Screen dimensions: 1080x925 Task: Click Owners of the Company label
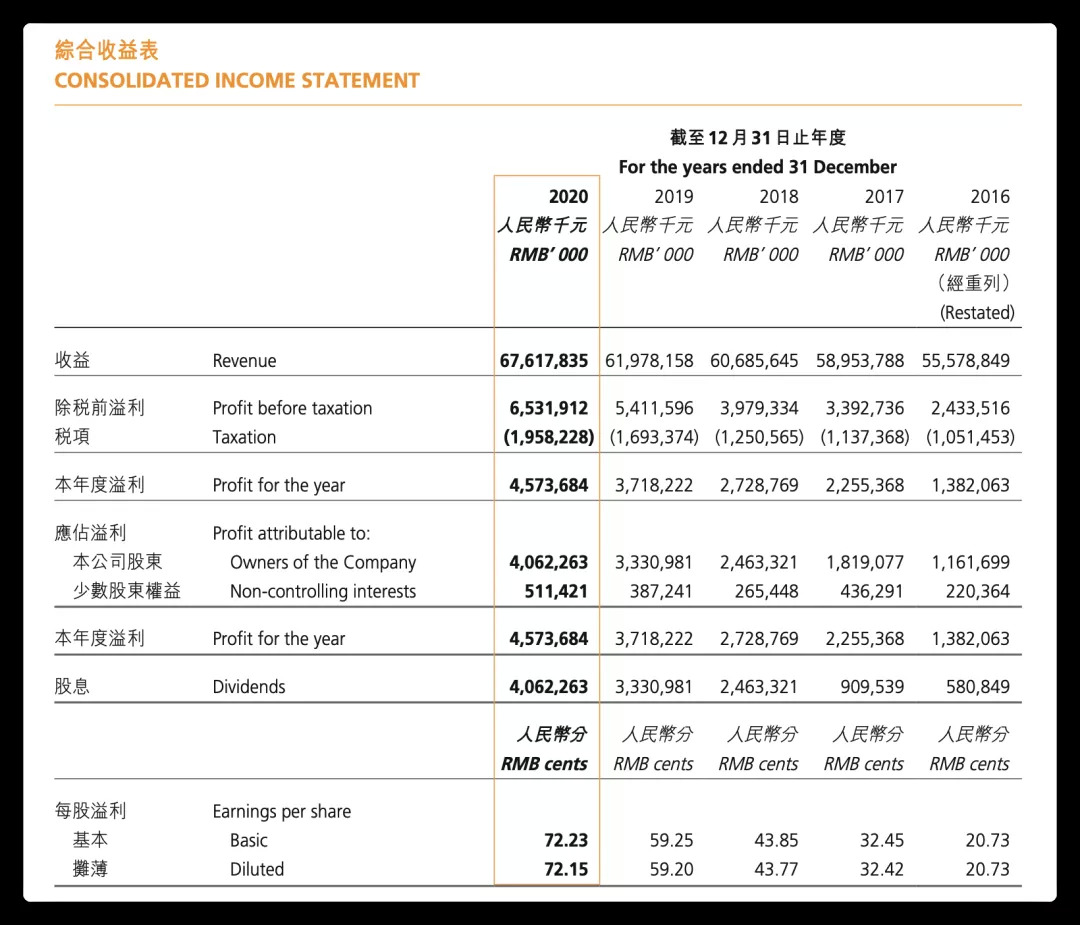pyautogui.click(x=323, y=563)
